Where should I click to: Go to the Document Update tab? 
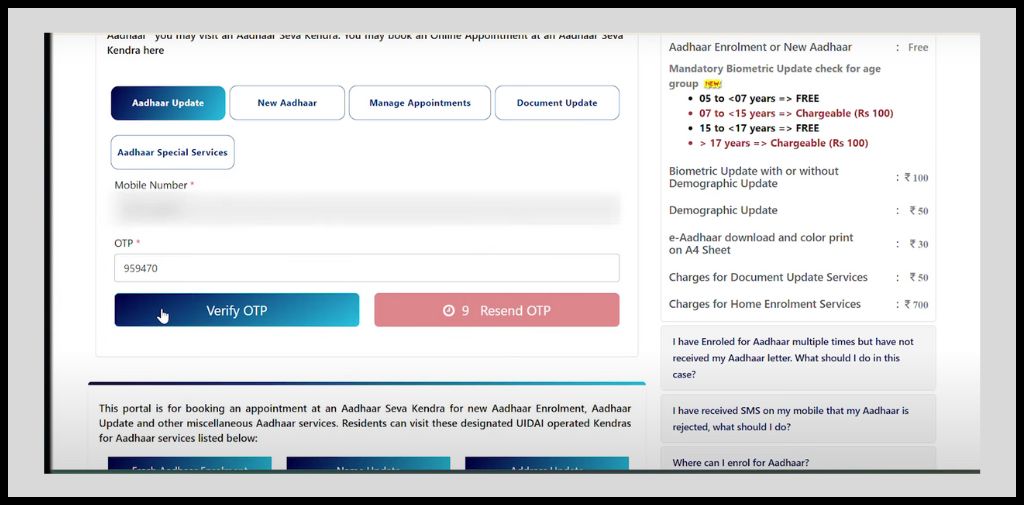coord(557,103)
